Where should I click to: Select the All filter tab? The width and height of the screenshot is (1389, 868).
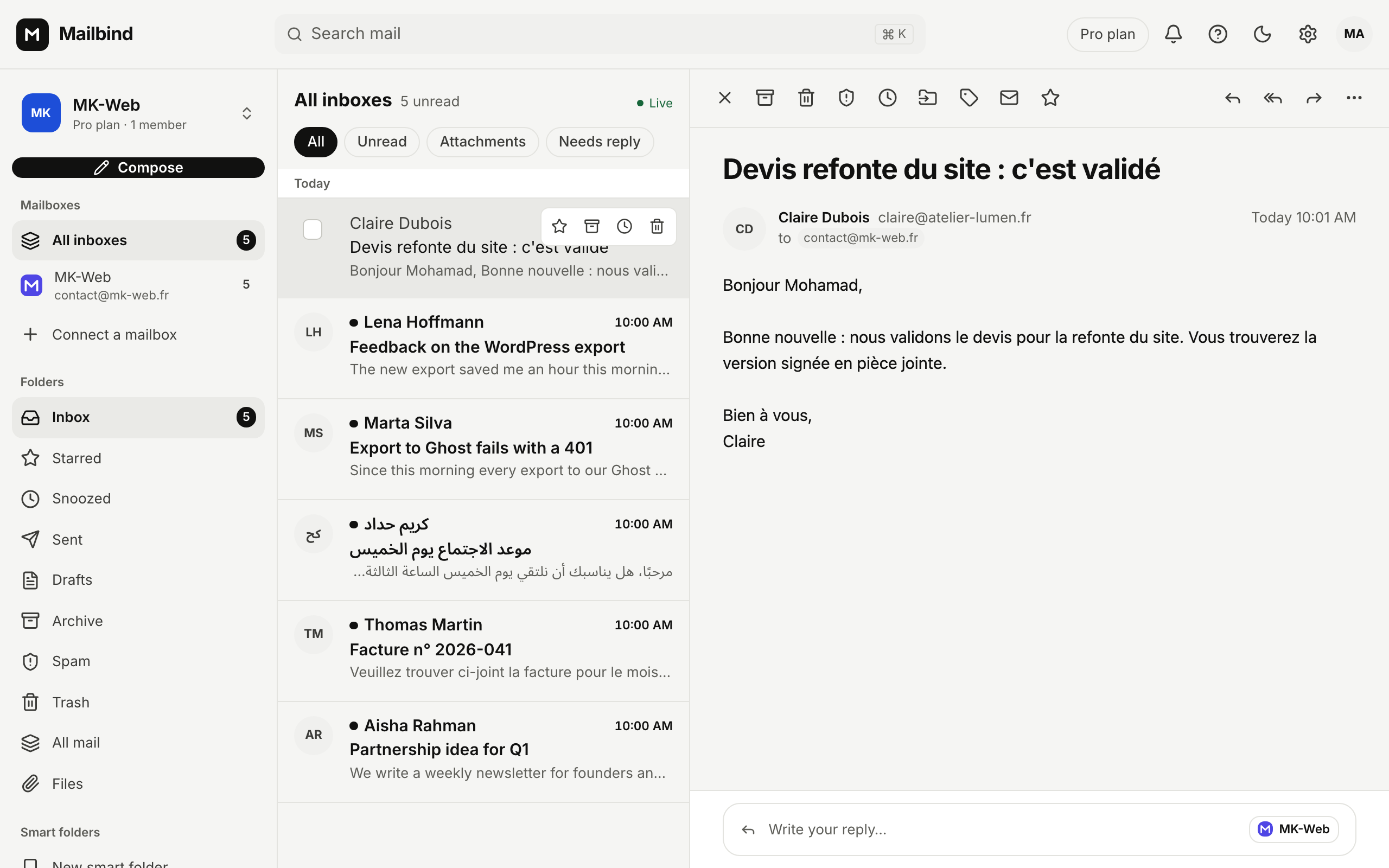(316, 142)
